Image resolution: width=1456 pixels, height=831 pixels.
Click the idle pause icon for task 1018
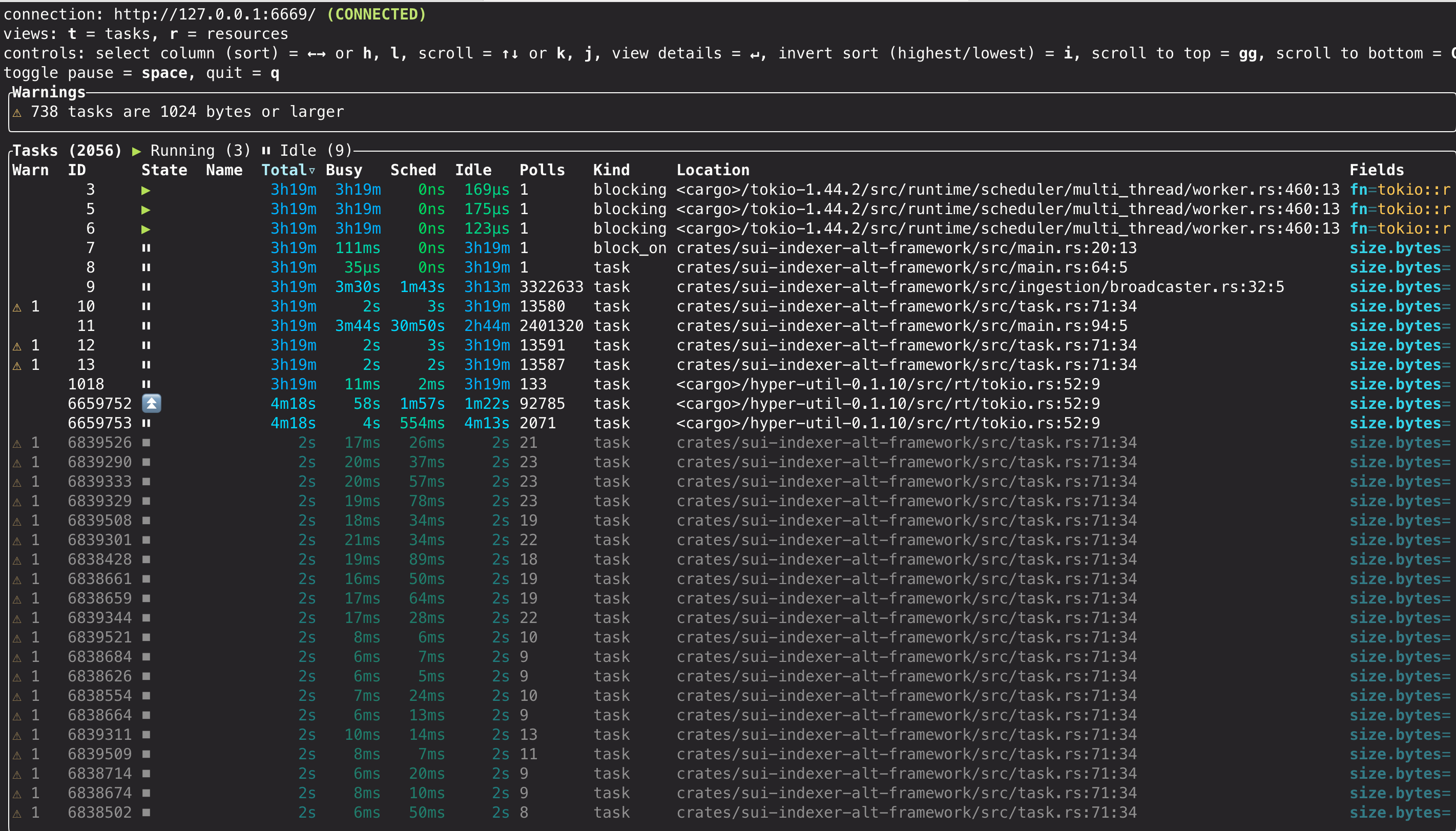pyautogui.click(x=146, y=384)
